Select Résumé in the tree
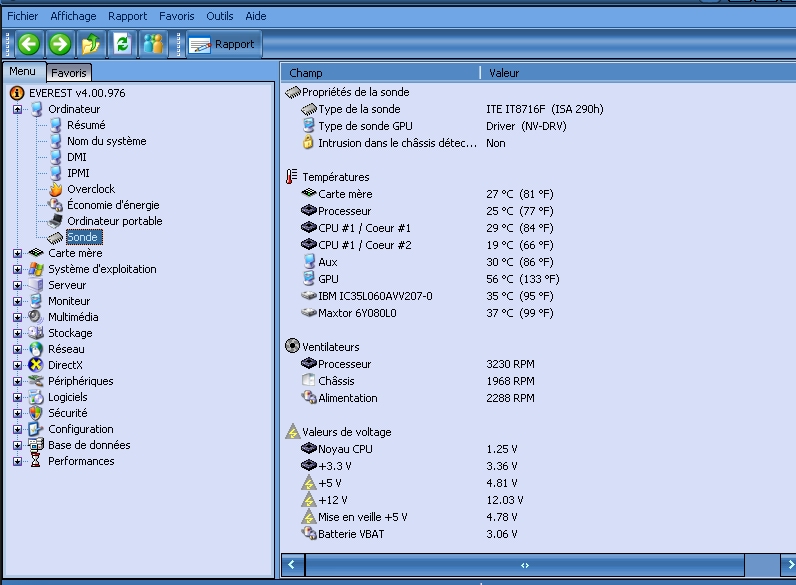796x585 pixels. point(86,125)
